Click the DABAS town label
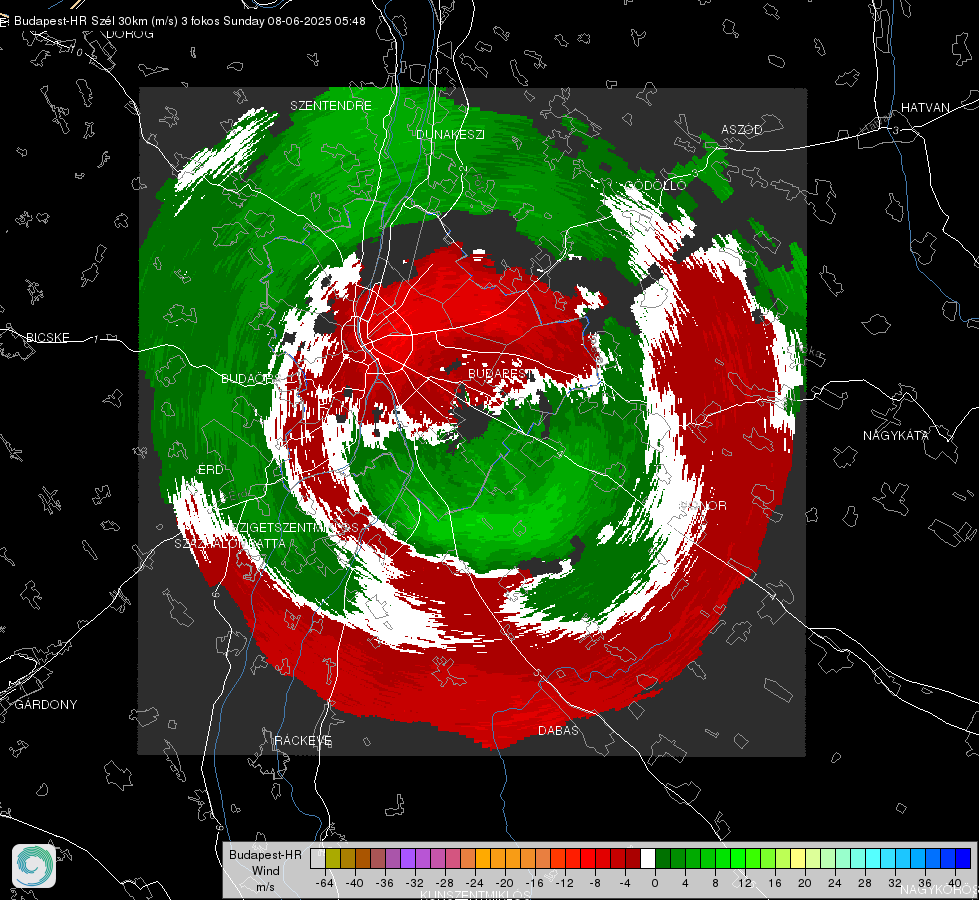Image resolution: width=979 pixels, height=900 pixels. 558,731
